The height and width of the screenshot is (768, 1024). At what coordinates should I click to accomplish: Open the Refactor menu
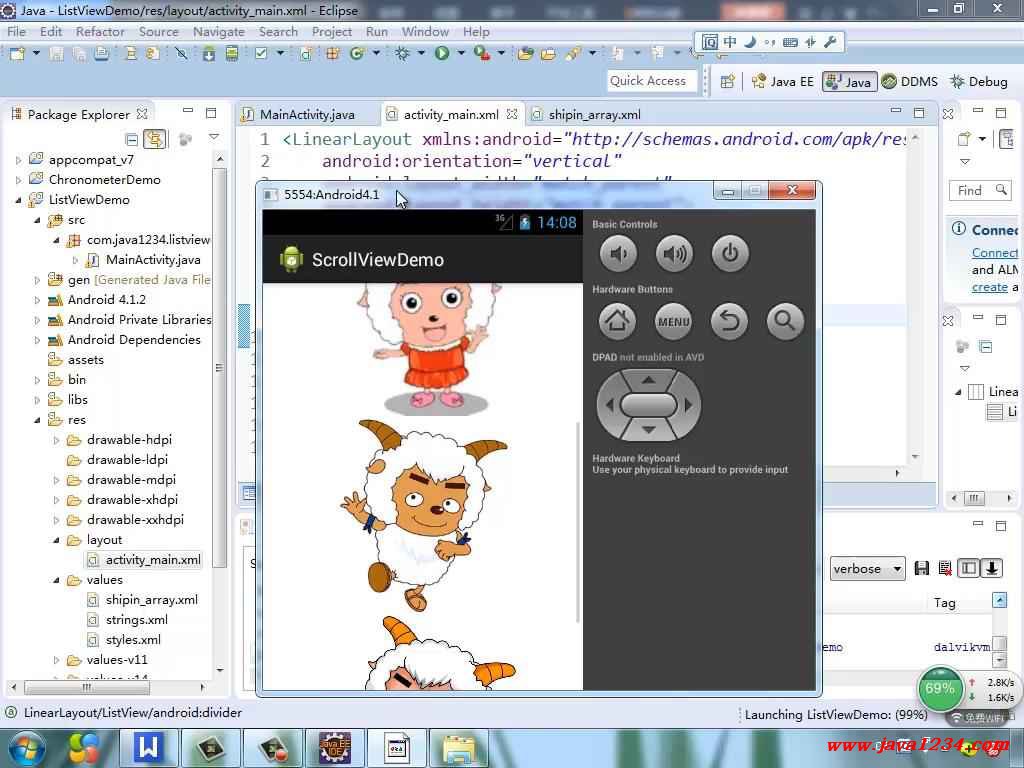100,31
